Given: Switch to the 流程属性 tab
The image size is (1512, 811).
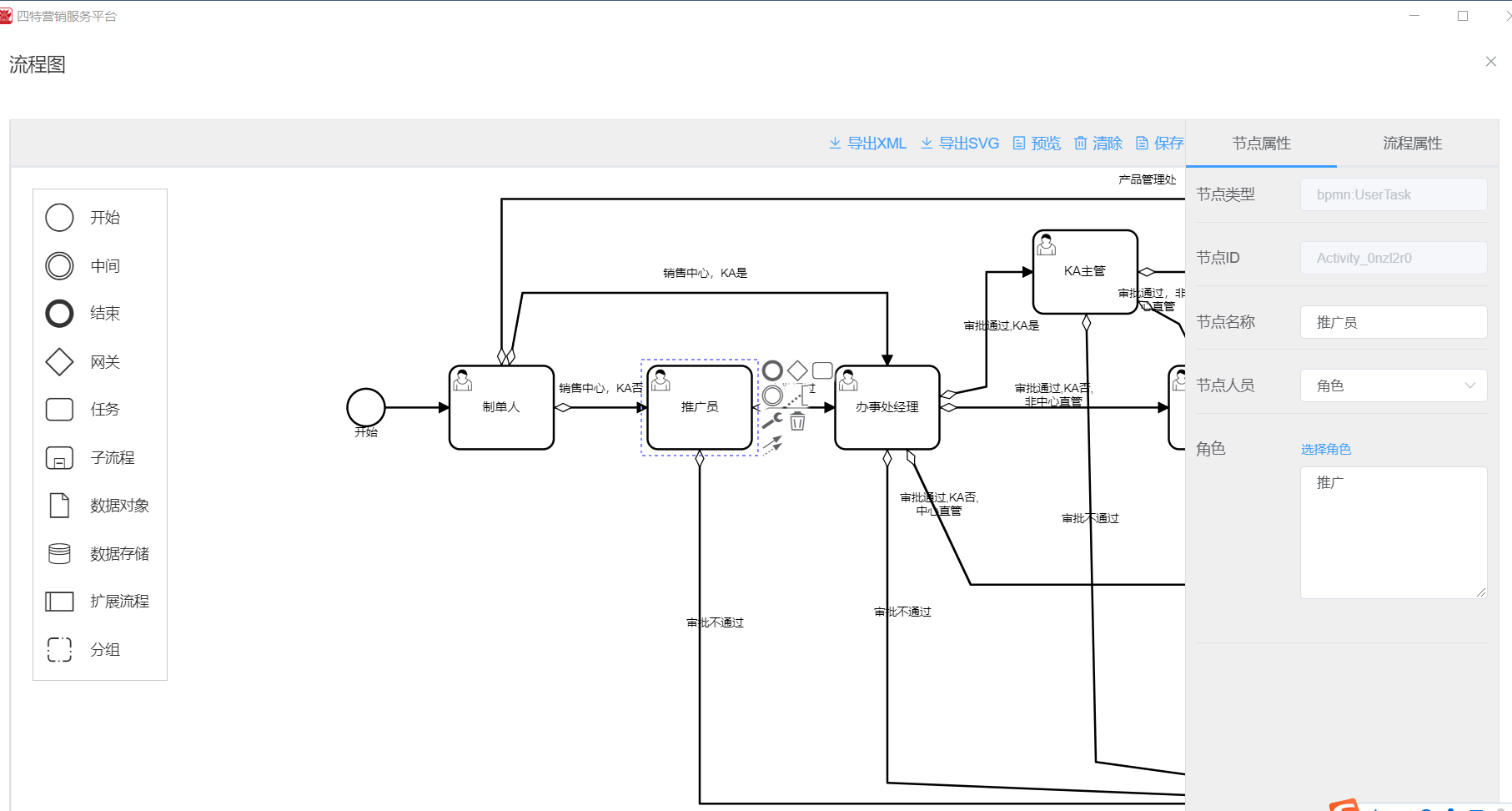Looking at the screenshot, I should (1411, 144).
